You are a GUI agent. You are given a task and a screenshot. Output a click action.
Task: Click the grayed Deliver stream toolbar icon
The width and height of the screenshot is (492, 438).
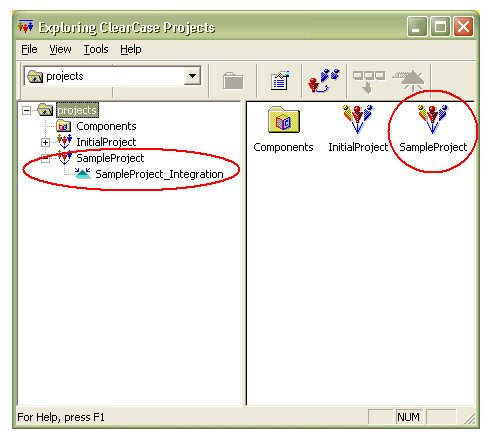pyautogui.click(x=369, y=81)
